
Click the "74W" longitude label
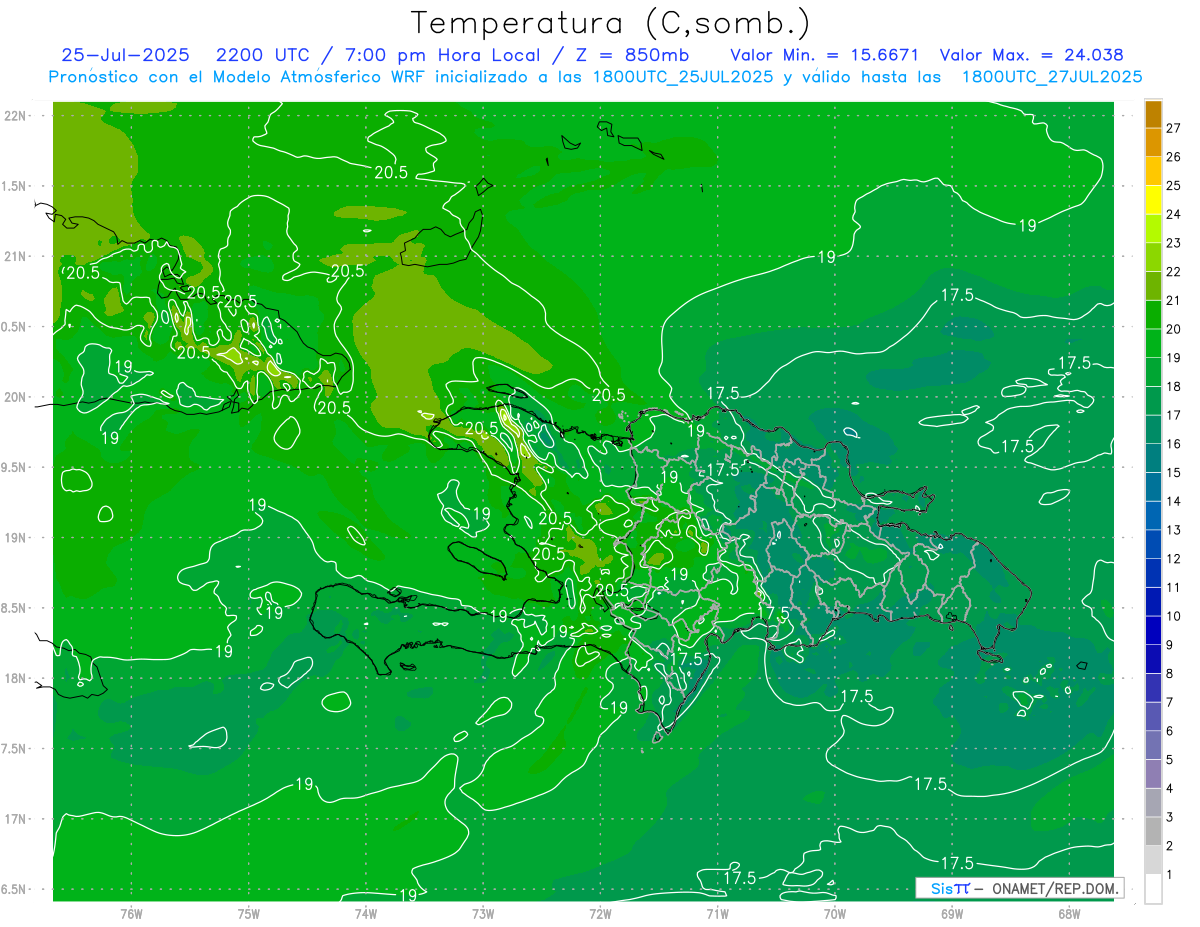coord(366,914)
